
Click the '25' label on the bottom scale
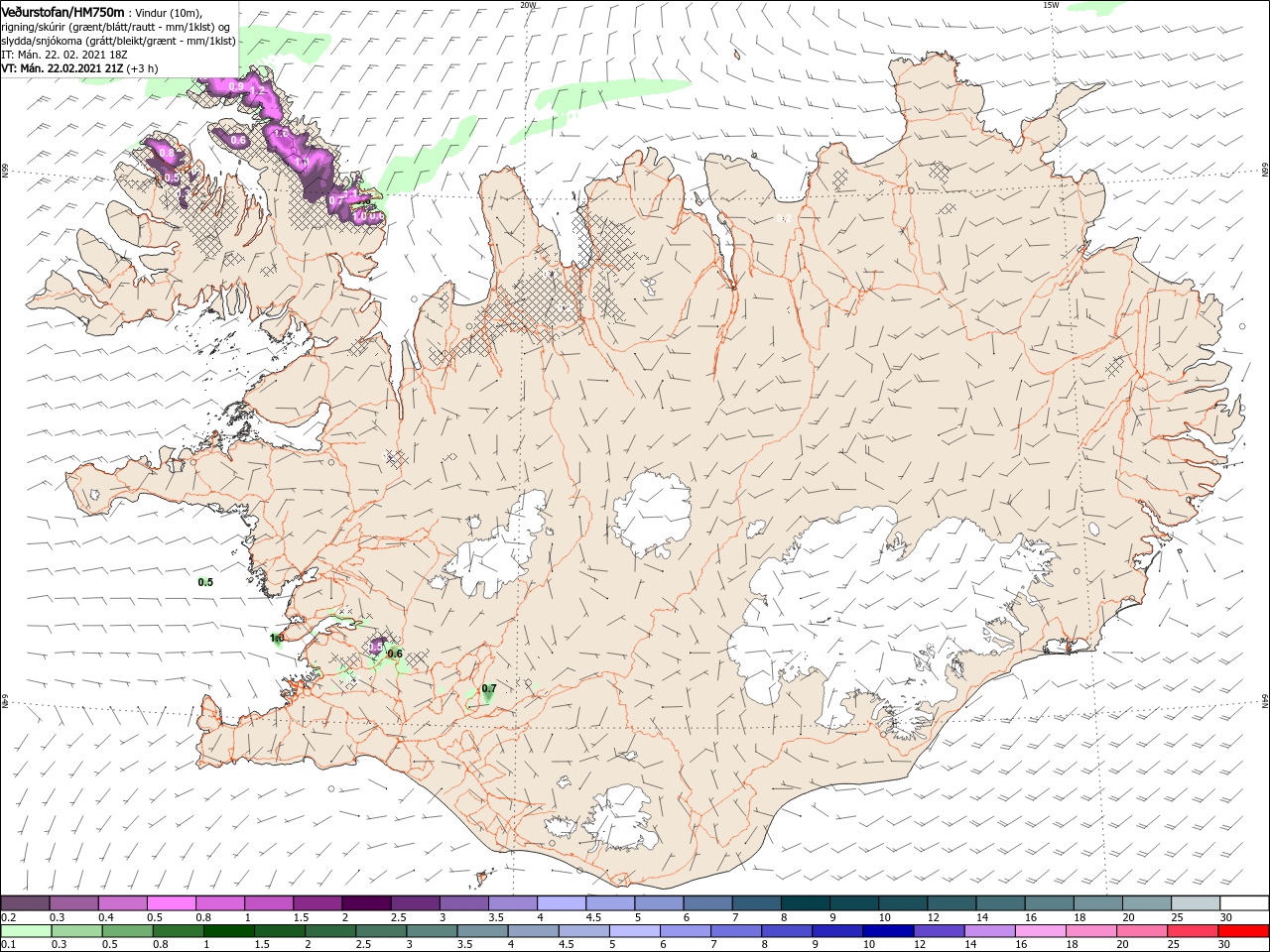point(1174,945)
